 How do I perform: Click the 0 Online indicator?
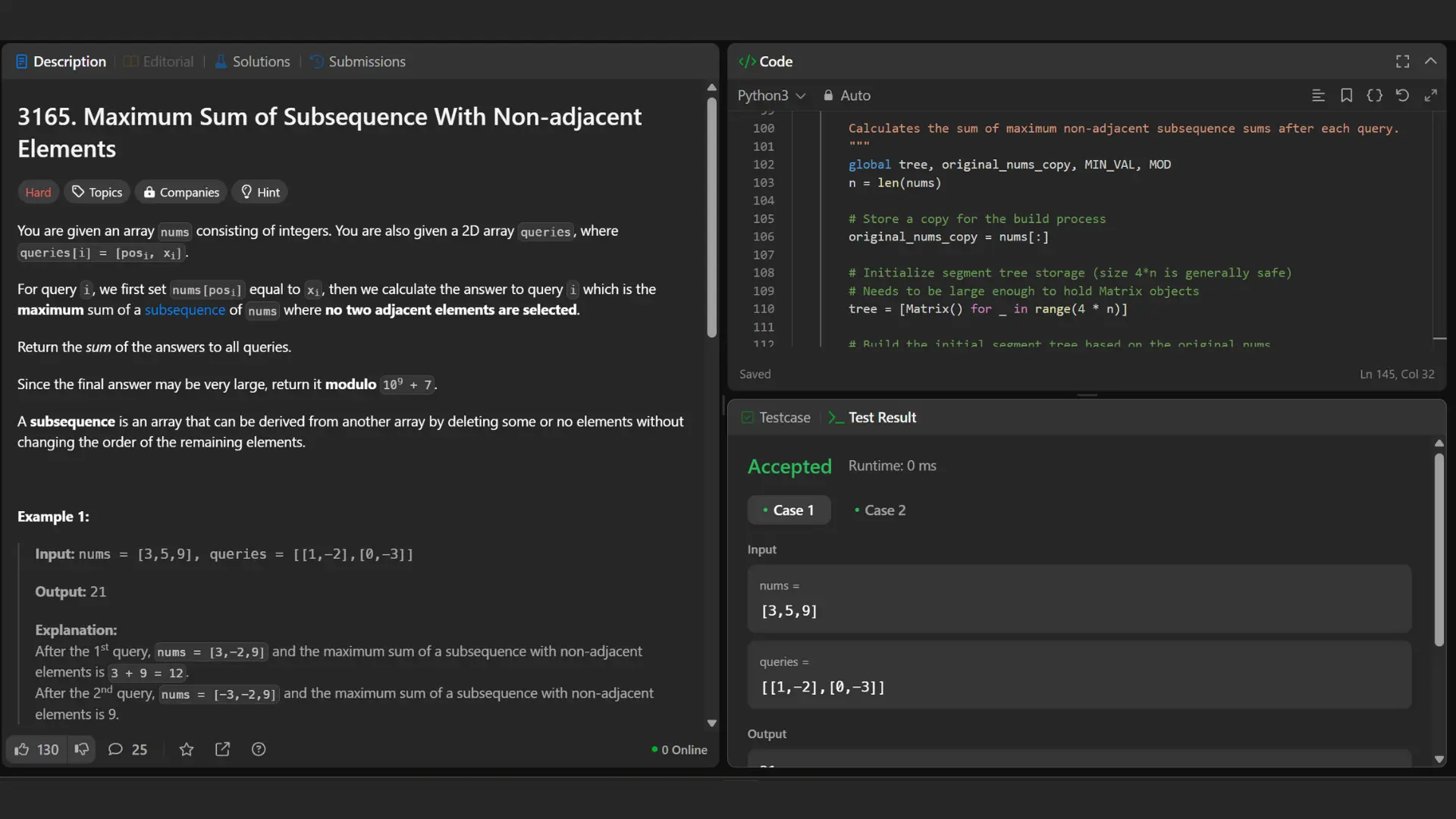(x=679, y=749)
